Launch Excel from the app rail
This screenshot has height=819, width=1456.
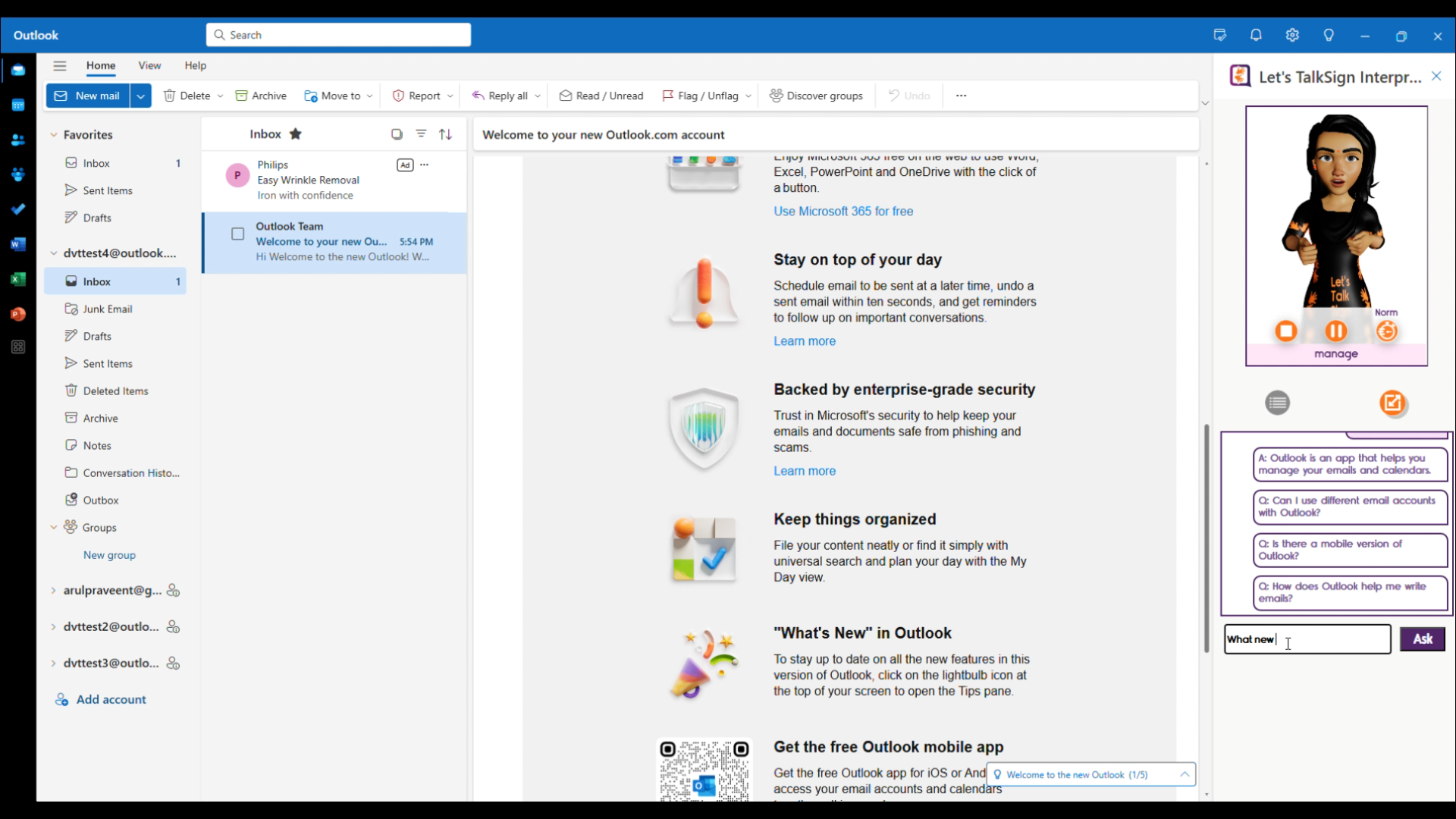pos(18,279)
